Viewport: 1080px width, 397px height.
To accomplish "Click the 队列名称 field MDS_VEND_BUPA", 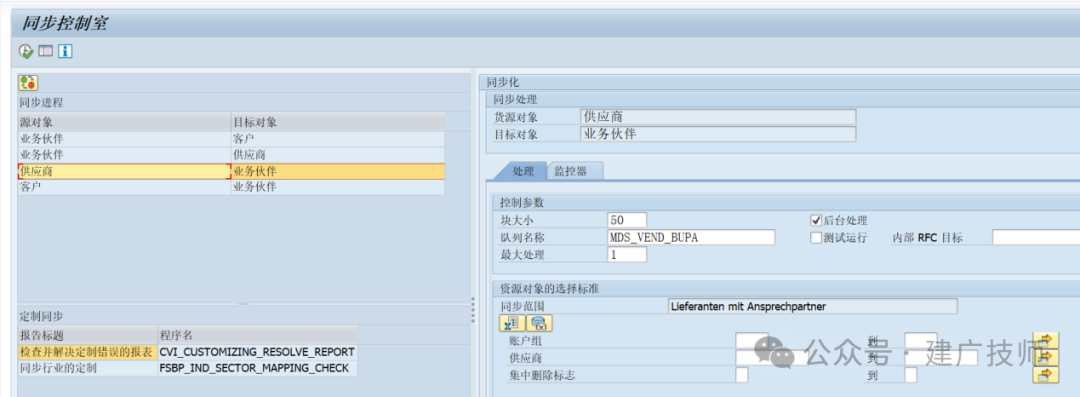I will [692, 237].
